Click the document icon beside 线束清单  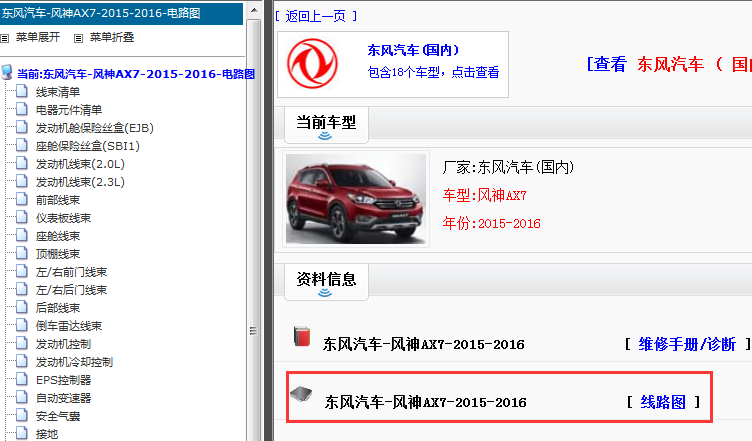point(22,91)
